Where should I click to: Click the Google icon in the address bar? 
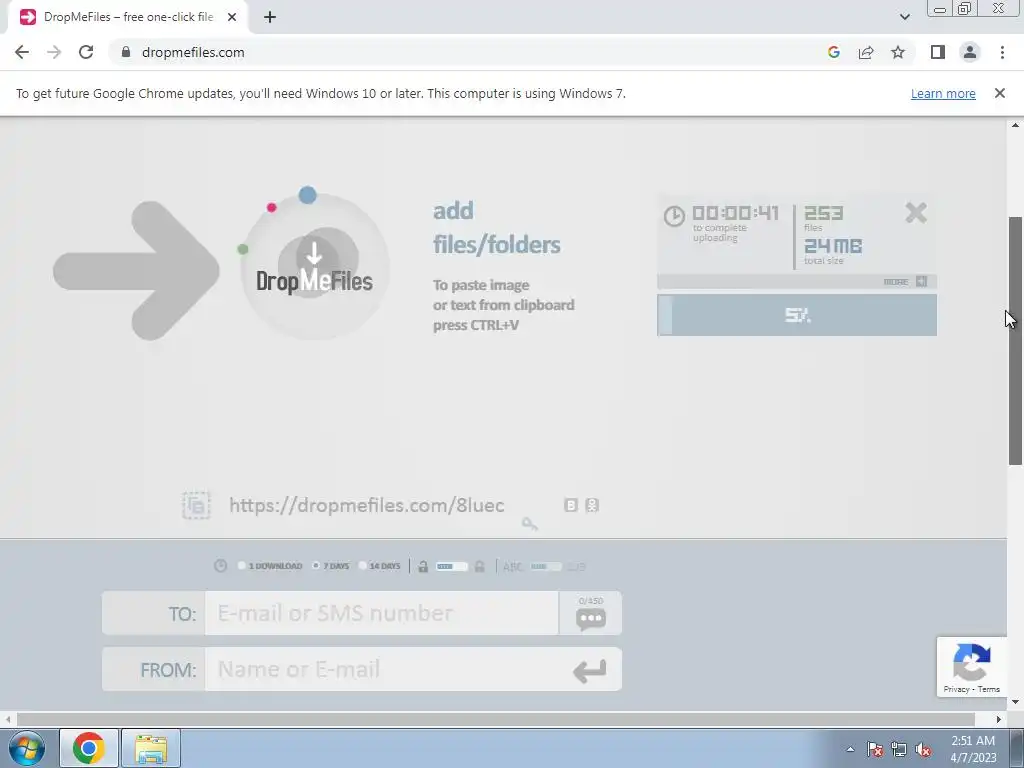pyautogui.click(x=833, y=52)
